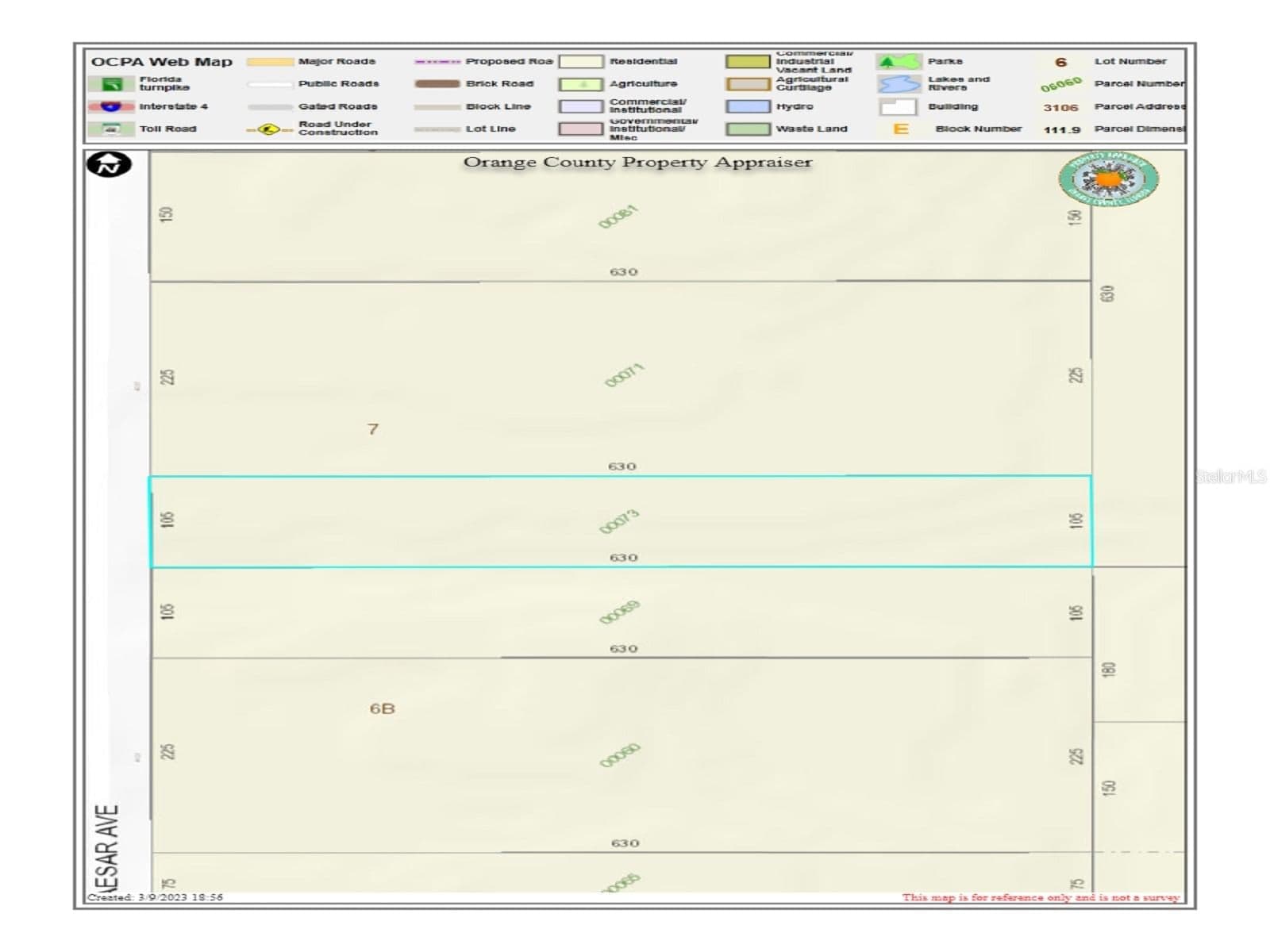The width and height of the screenshot is (1270, 952).
Task: Click the 'ESAR AVE' street label
Action: tap(107, 848)
